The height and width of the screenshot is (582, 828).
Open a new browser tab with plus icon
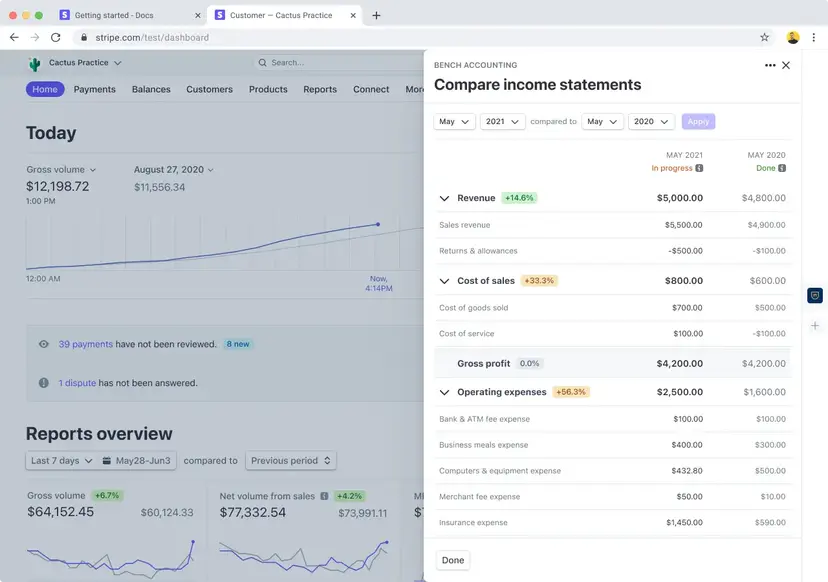coord(376,15)
